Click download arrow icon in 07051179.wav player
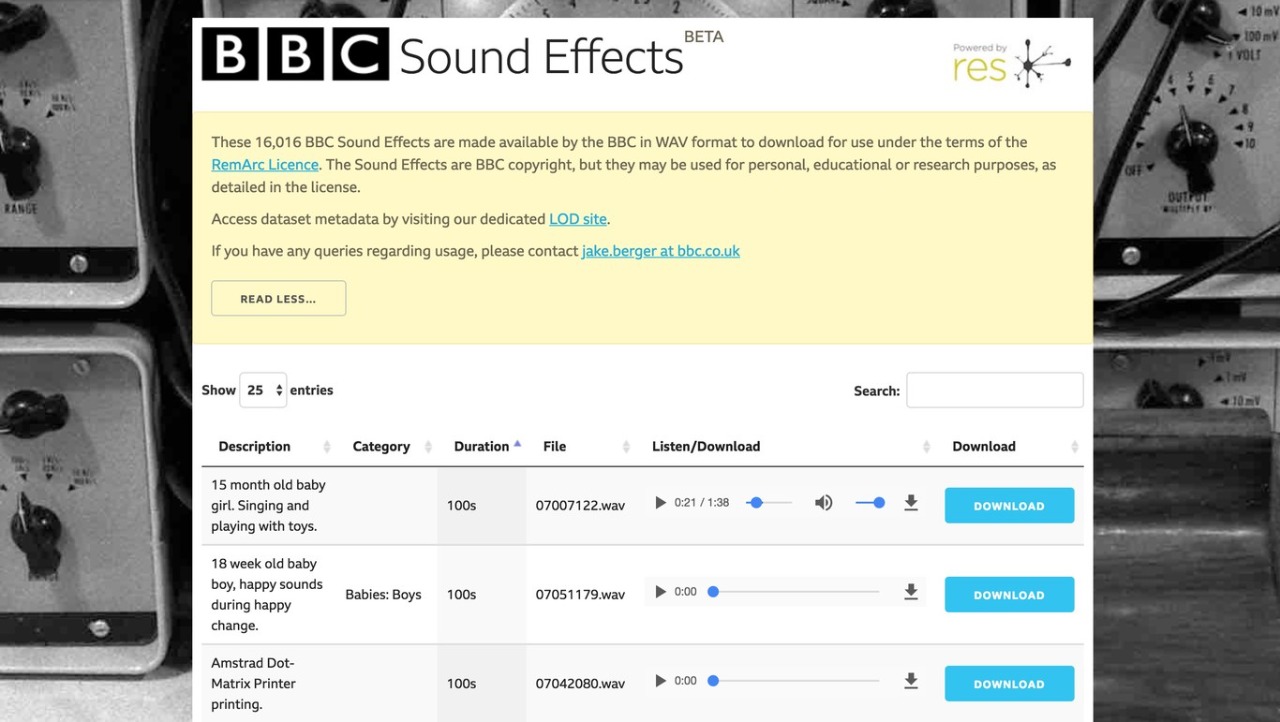1280x722 pixels. coord(911,592)
